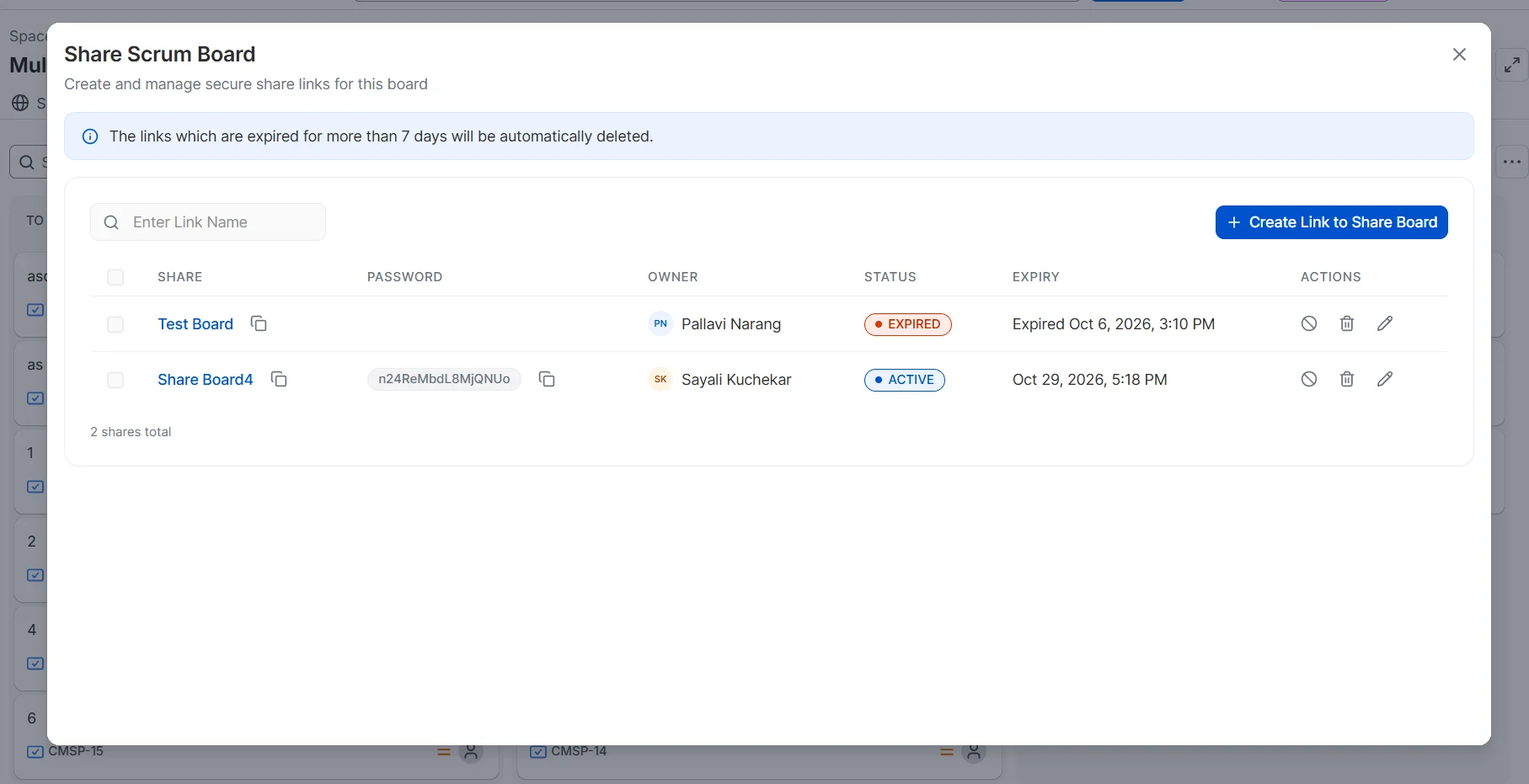Click the STATUS column header
Viewport: 1529px width, 784px height.
coord(890,277)
